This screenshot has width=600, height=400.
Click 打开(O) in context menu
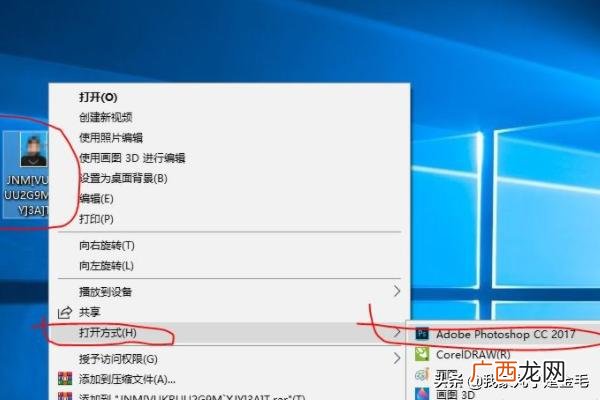(98, 97)
